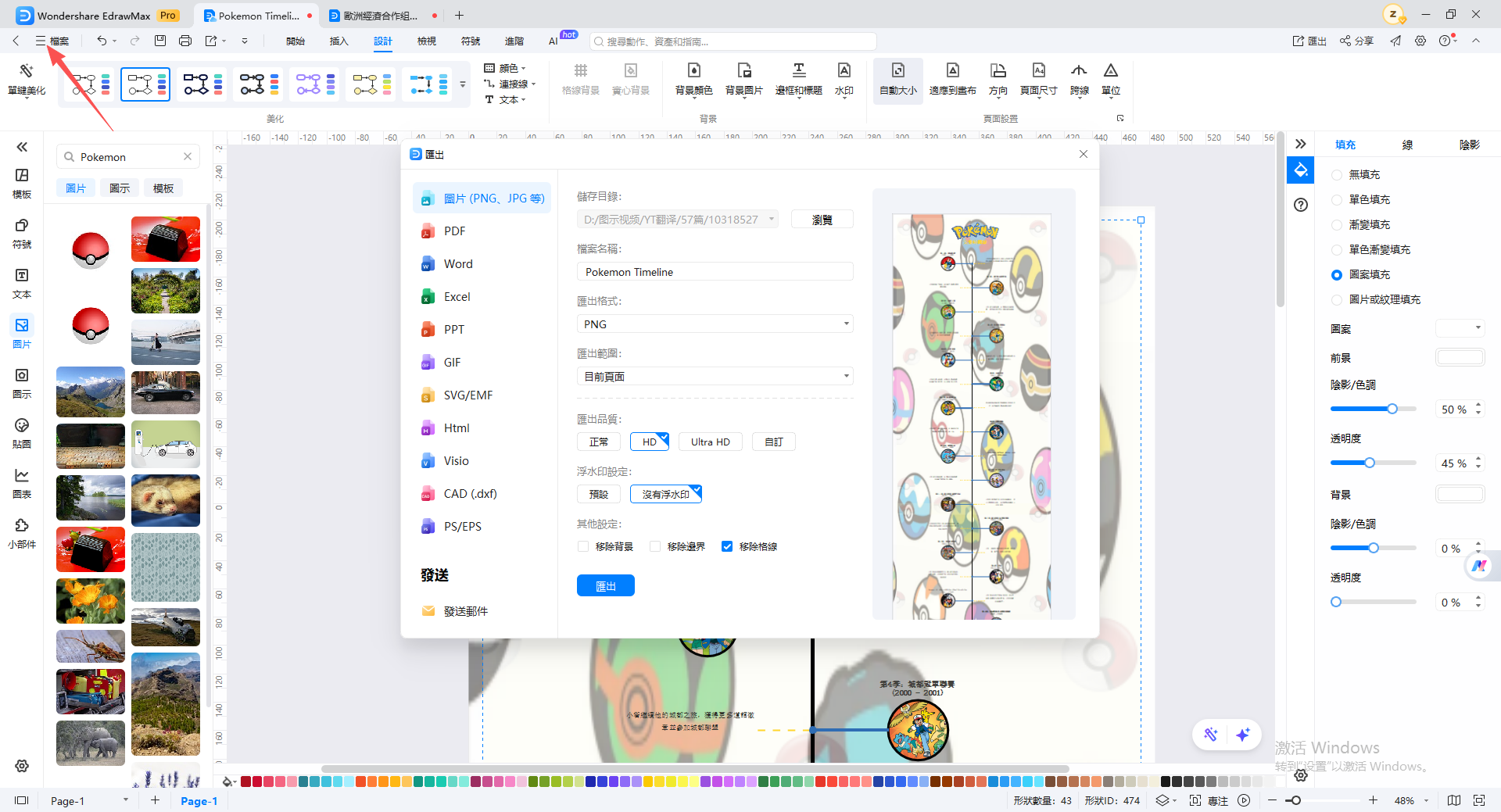The image size is (1501, 812).
Task: Uncheck the 移除格線 remove gridlines checkbox
Action: 727,546
